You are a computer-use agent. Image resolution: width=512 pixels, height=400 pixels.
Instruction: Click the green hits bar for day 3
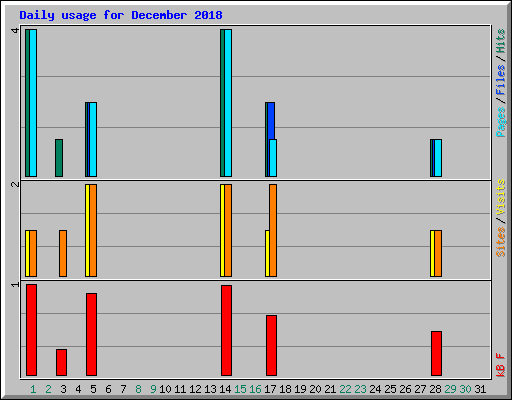click(59, 158)
